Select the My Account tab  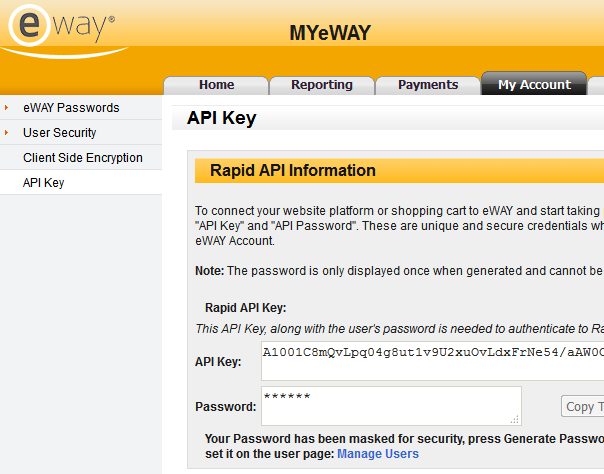click(534, 85)
